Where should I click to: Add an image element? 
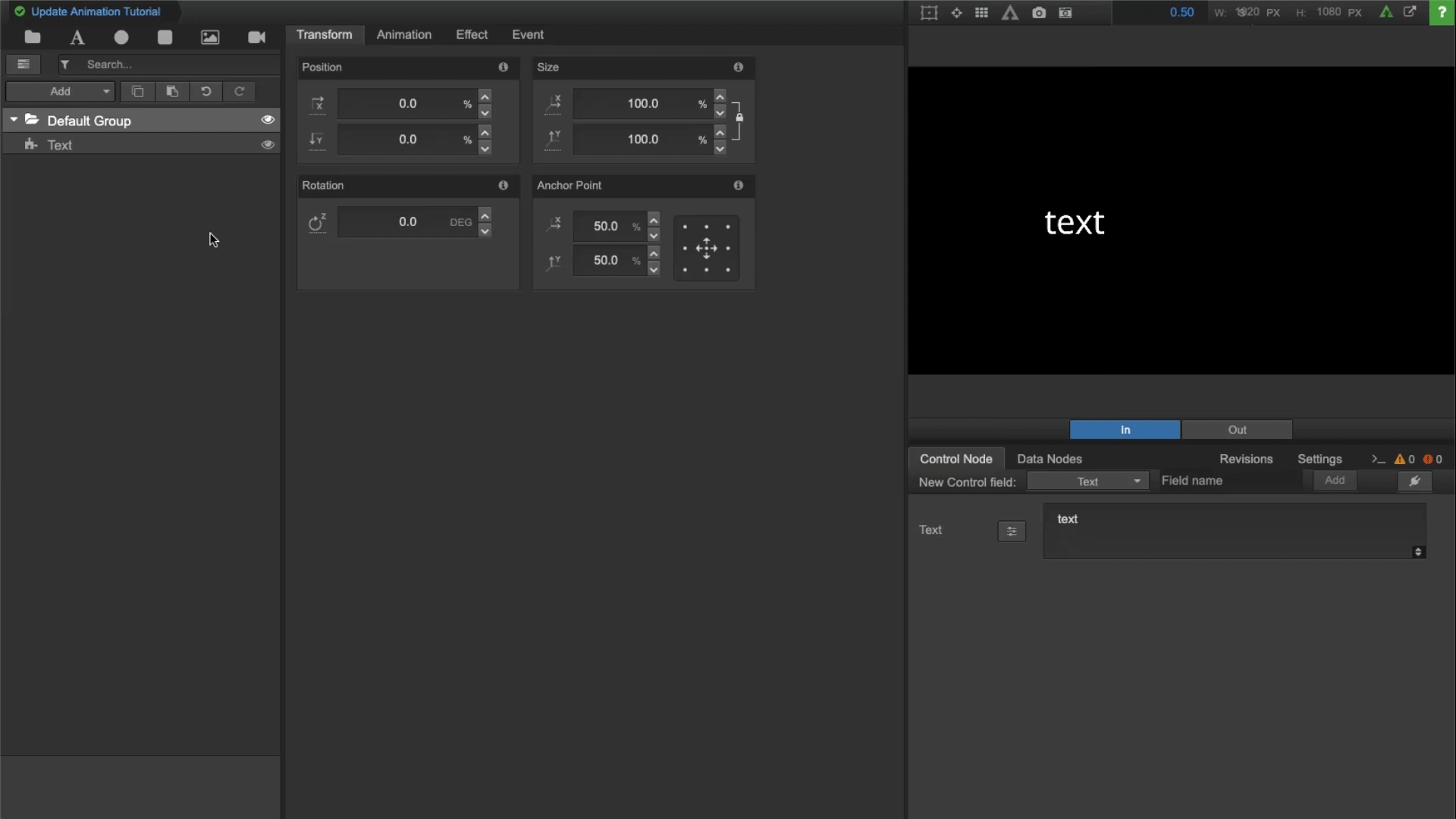coord(210,37)
